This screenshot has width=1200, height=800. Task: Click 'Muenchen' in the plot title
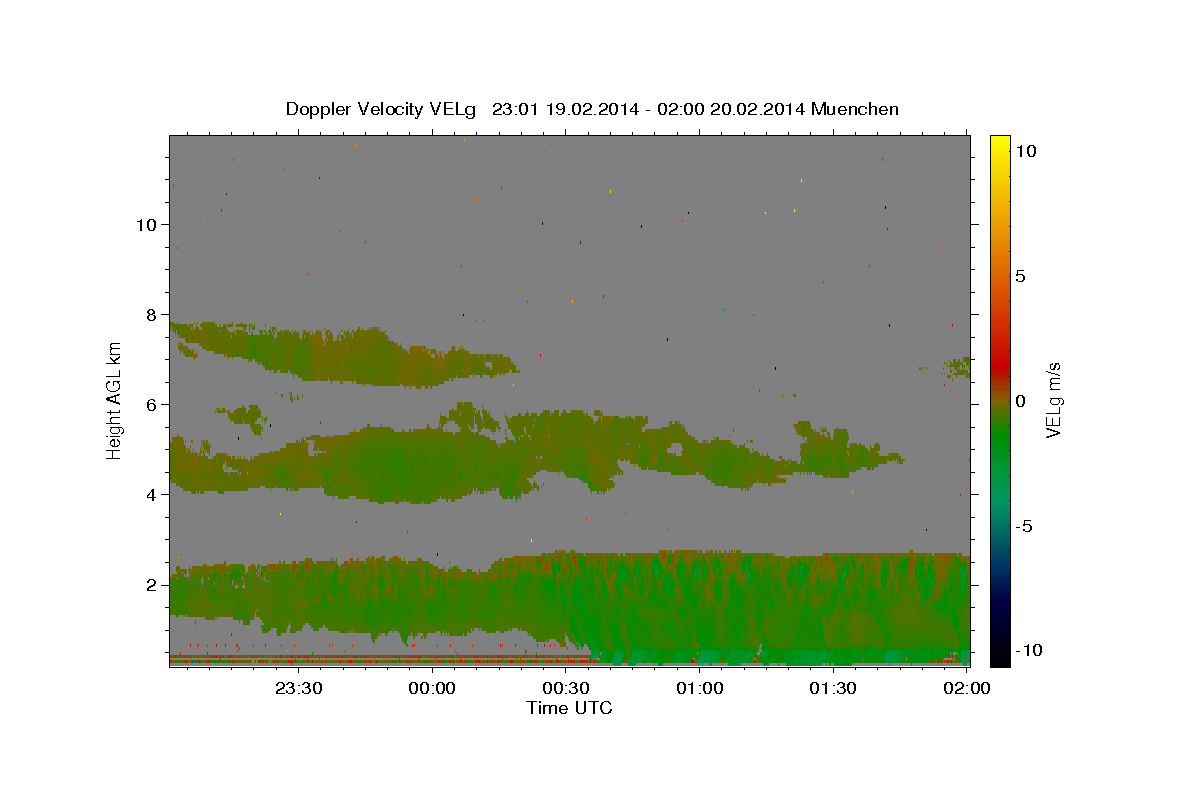pos(857,109)
